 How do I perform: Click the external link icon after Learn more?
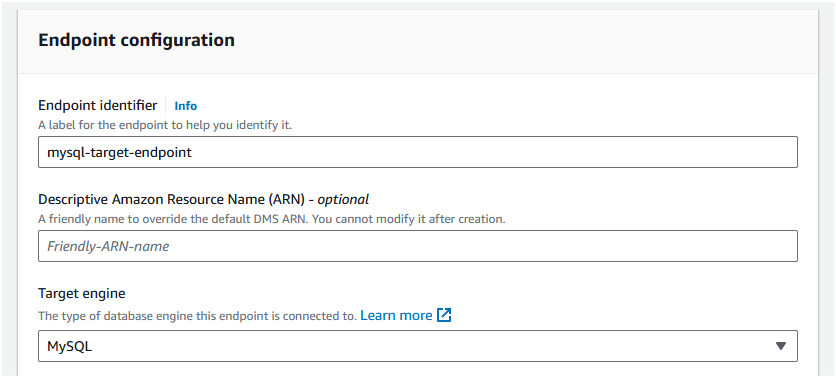tap(444, 315)
